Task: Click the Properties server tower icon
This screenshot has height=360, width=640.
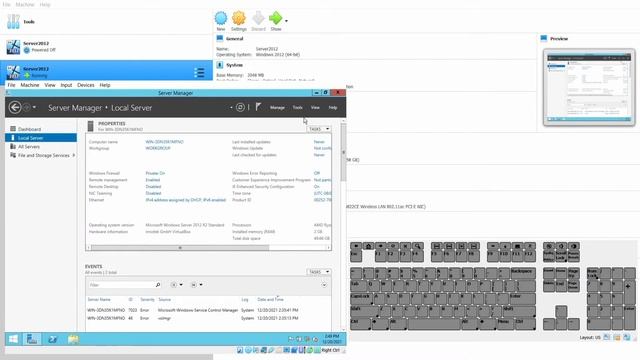Action: click(x=91, y=126)
